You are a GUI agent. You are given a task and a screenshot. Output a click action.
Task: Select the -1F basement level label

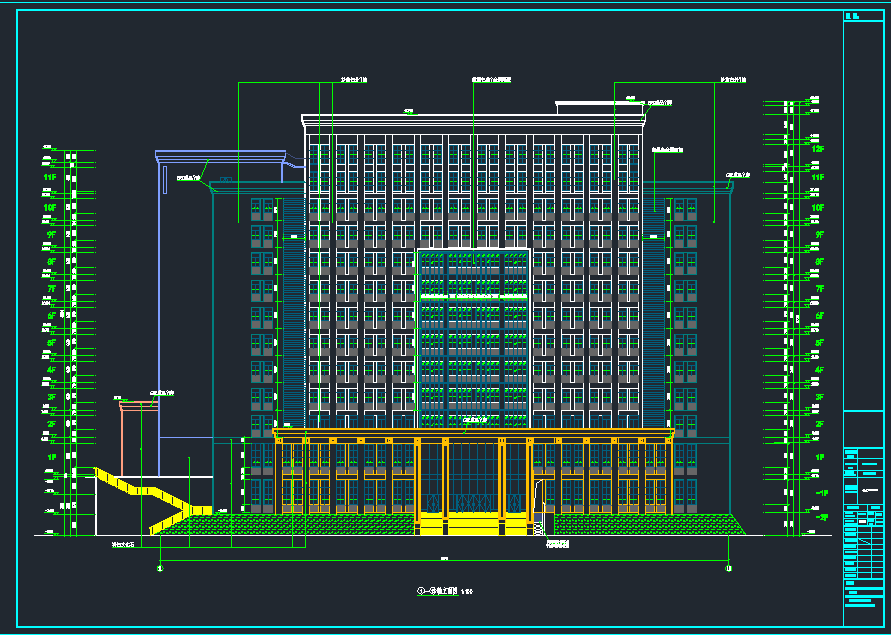pyautogui.click(x=820, y=493)
